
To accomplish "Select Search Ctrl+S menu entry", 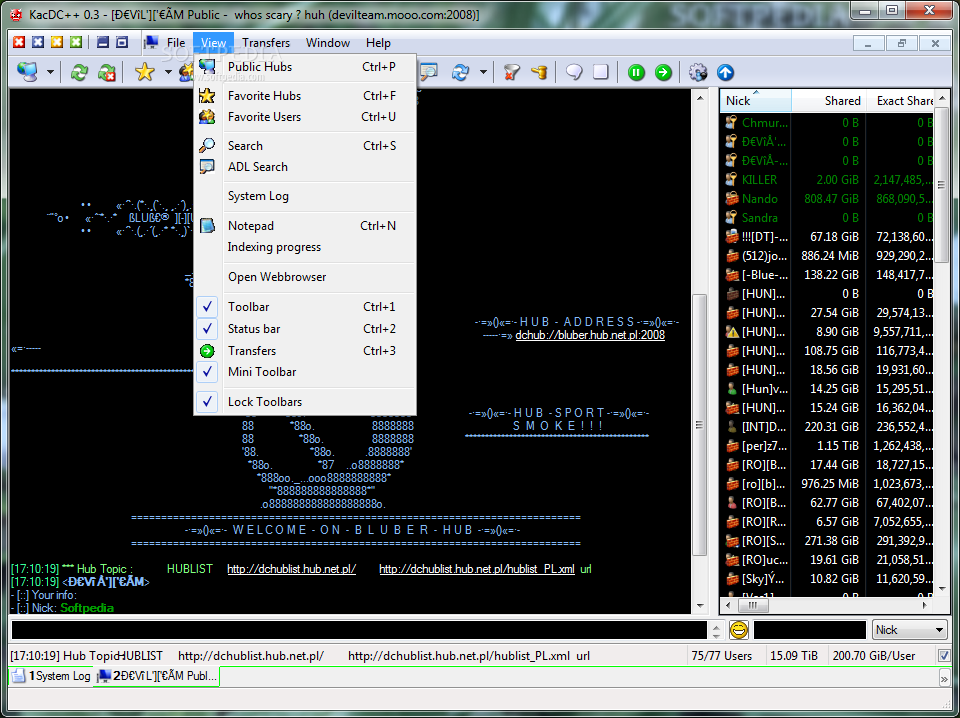I will coord(305,146).
